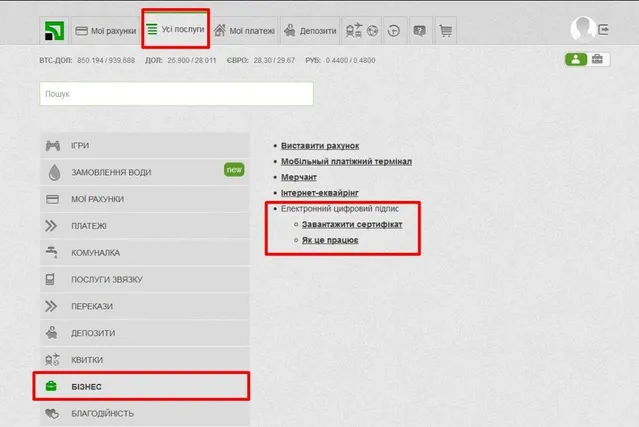Image resolution: width=639 pixels, height=427 pixels.
Task: Open the Депозити tab
Action: [309, 31]
